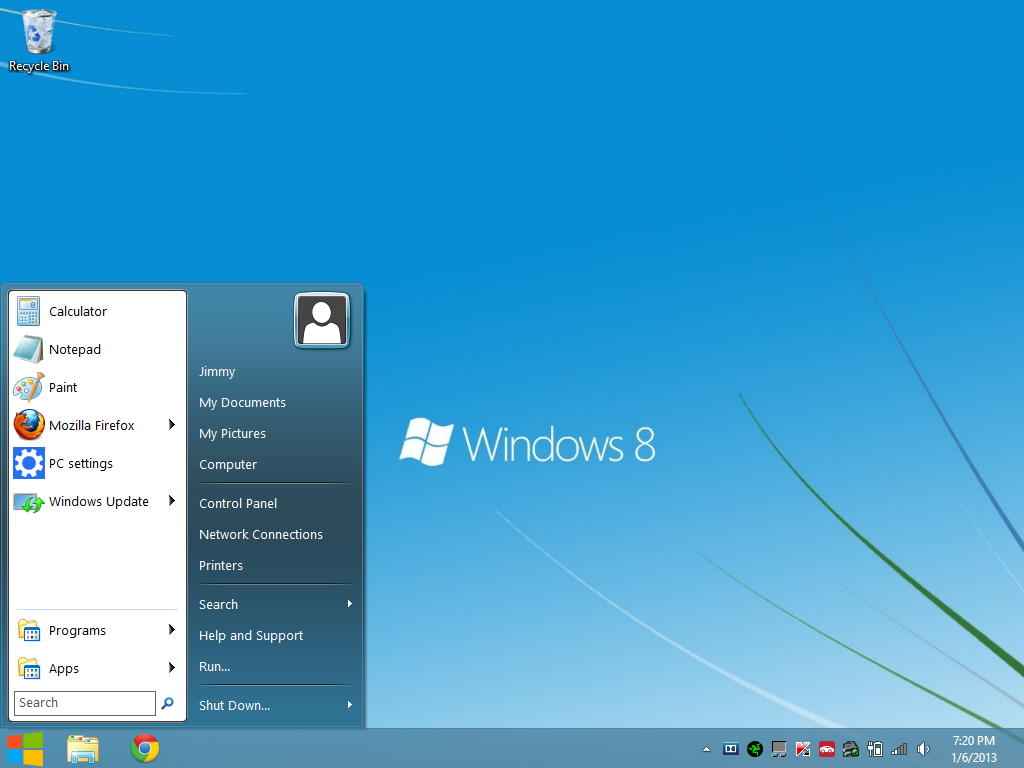Screen dimensions: 1024x768
Task: Launch Mozilla Firefox from the Start menu
Action: click(x=96, y=425)
